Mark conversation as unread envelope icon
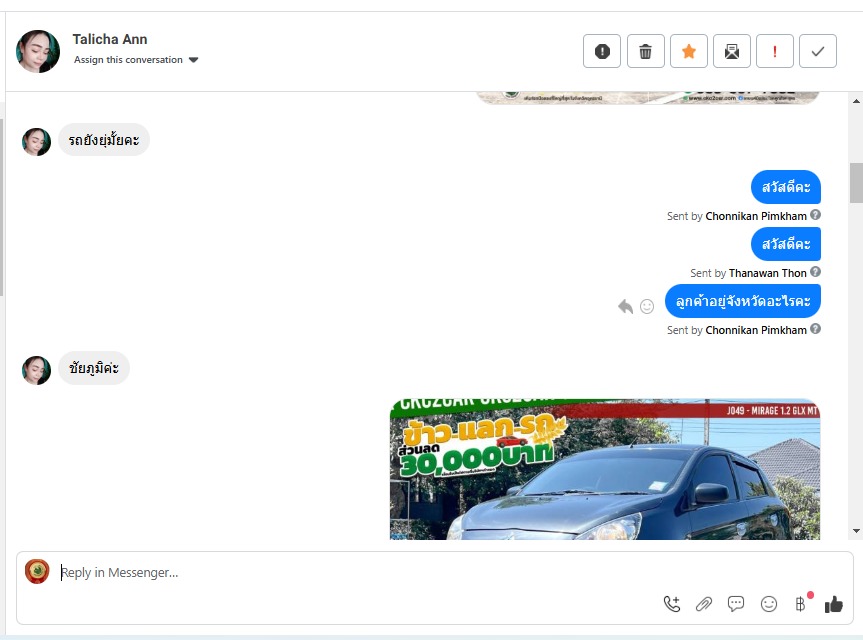The image size is (863, 640). (x=731, y=51)
